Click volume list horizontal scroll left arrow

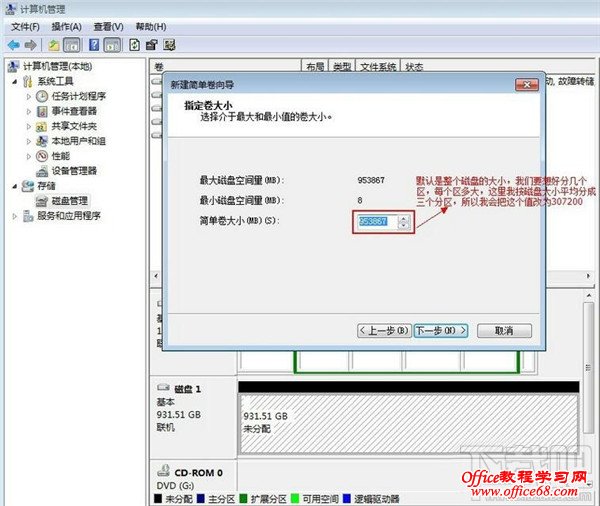(156, 276)
